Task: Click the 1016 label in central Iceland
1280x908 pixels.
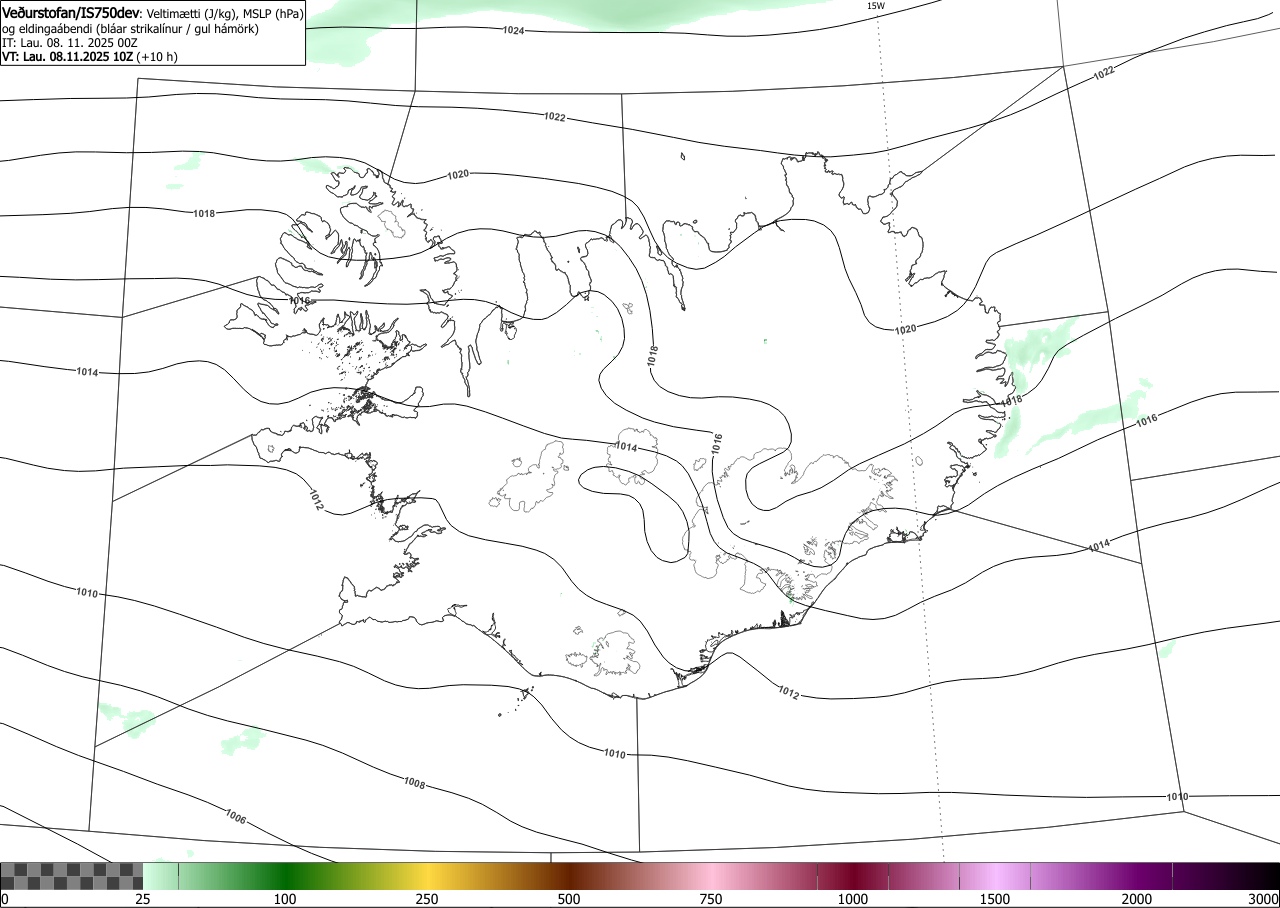Action: [x=717, y=443]
